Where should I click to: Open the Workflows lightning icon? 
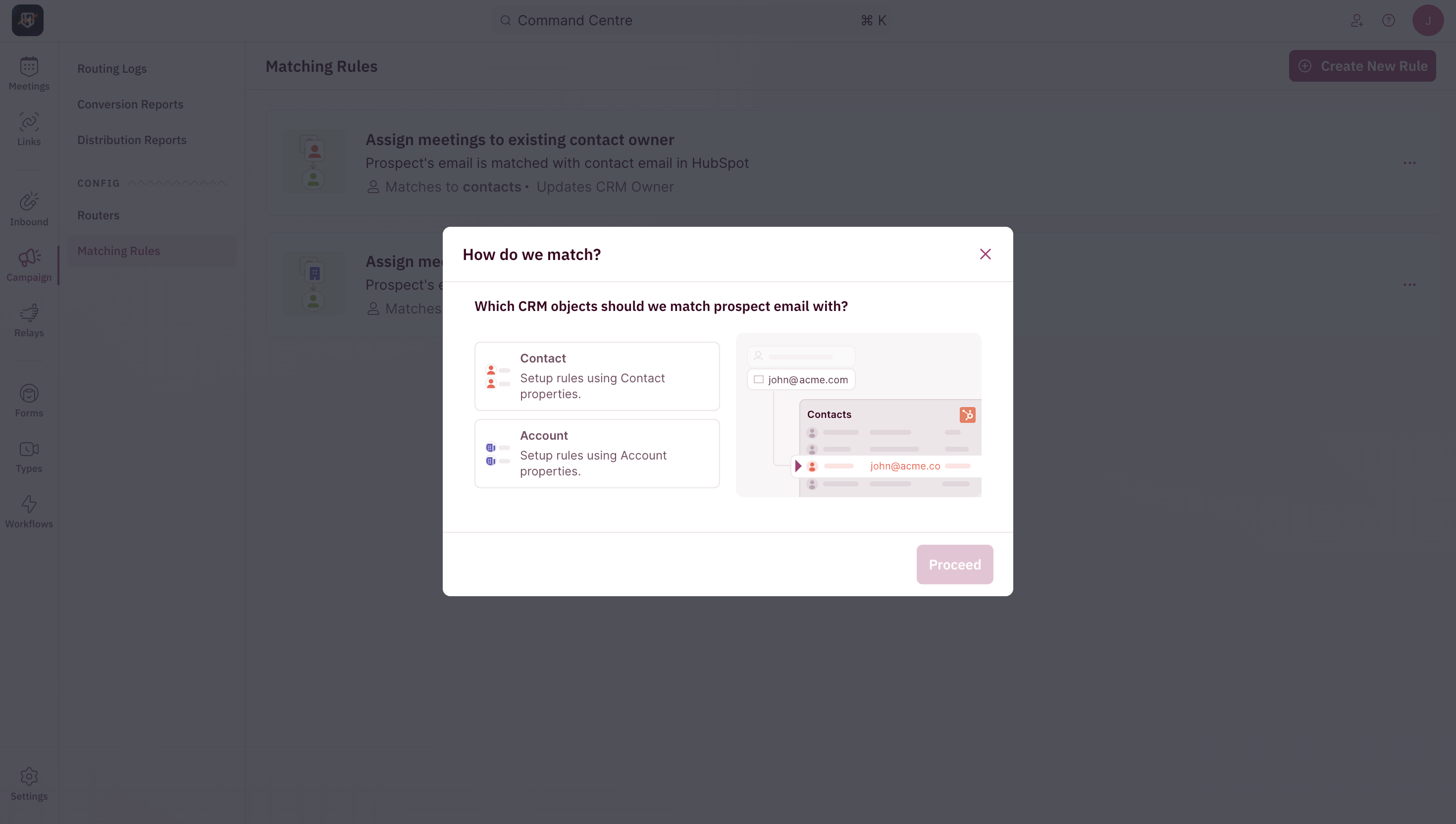click(29, 504)
